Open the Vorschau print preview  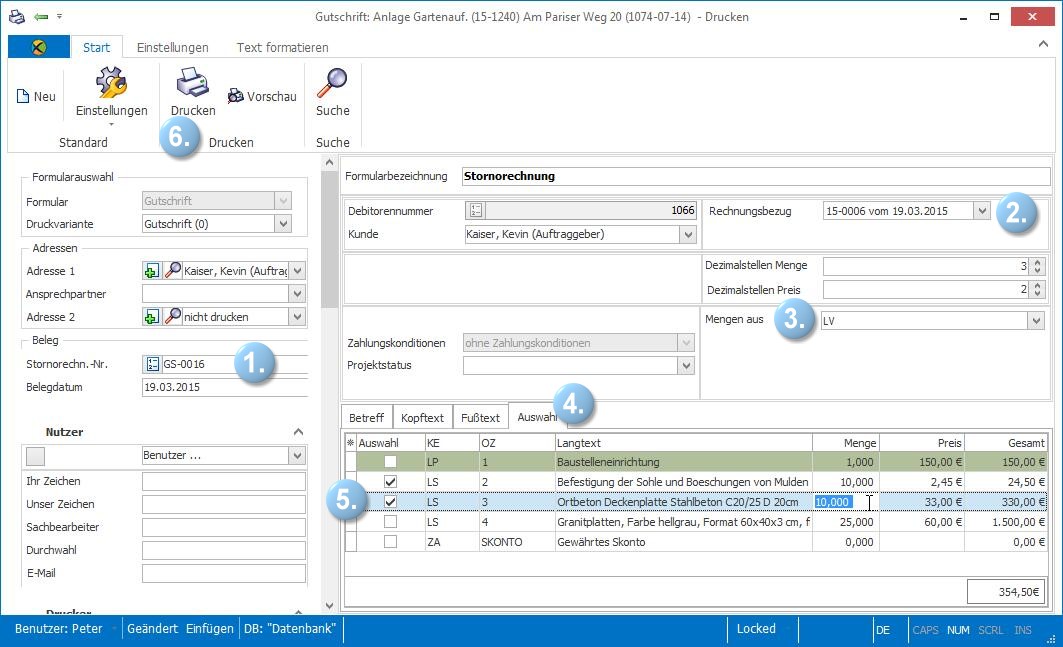pyautogui.click(x=262, y=96)
